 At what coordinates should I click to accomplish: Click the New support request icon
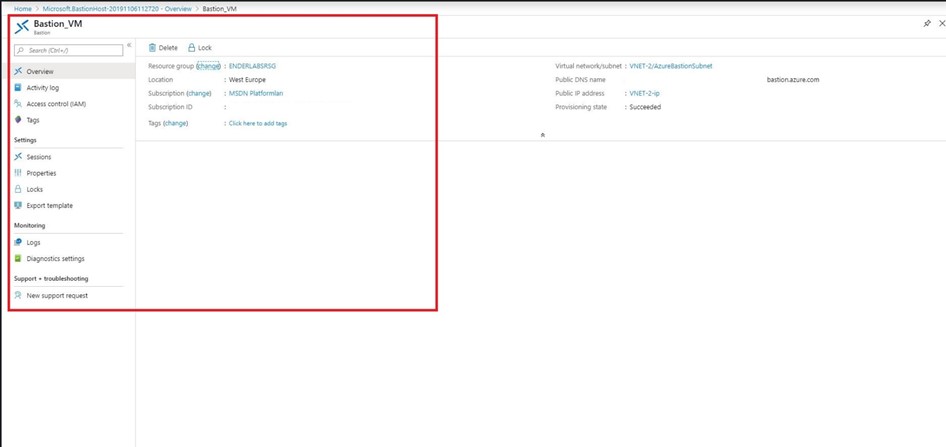[x=18, y=296]
